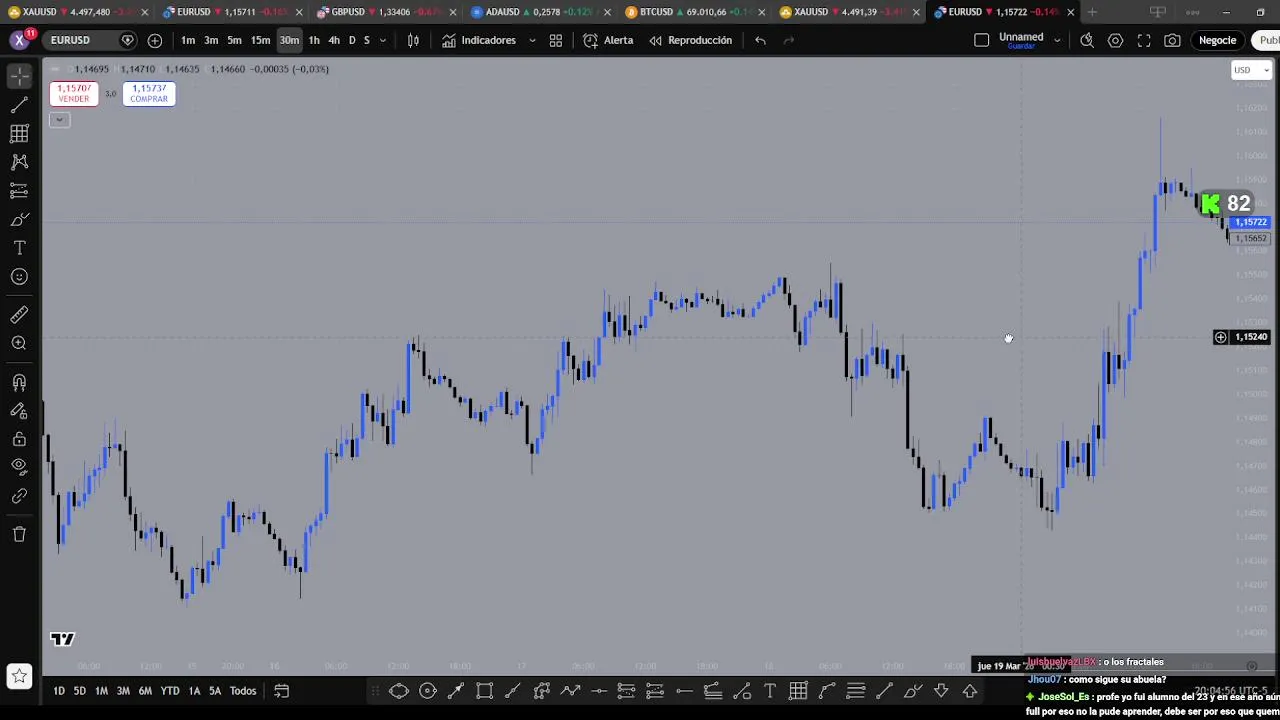1280x720 pixels.
Task: Open the candlestick chart type selector
Action: tap(413, 40)
